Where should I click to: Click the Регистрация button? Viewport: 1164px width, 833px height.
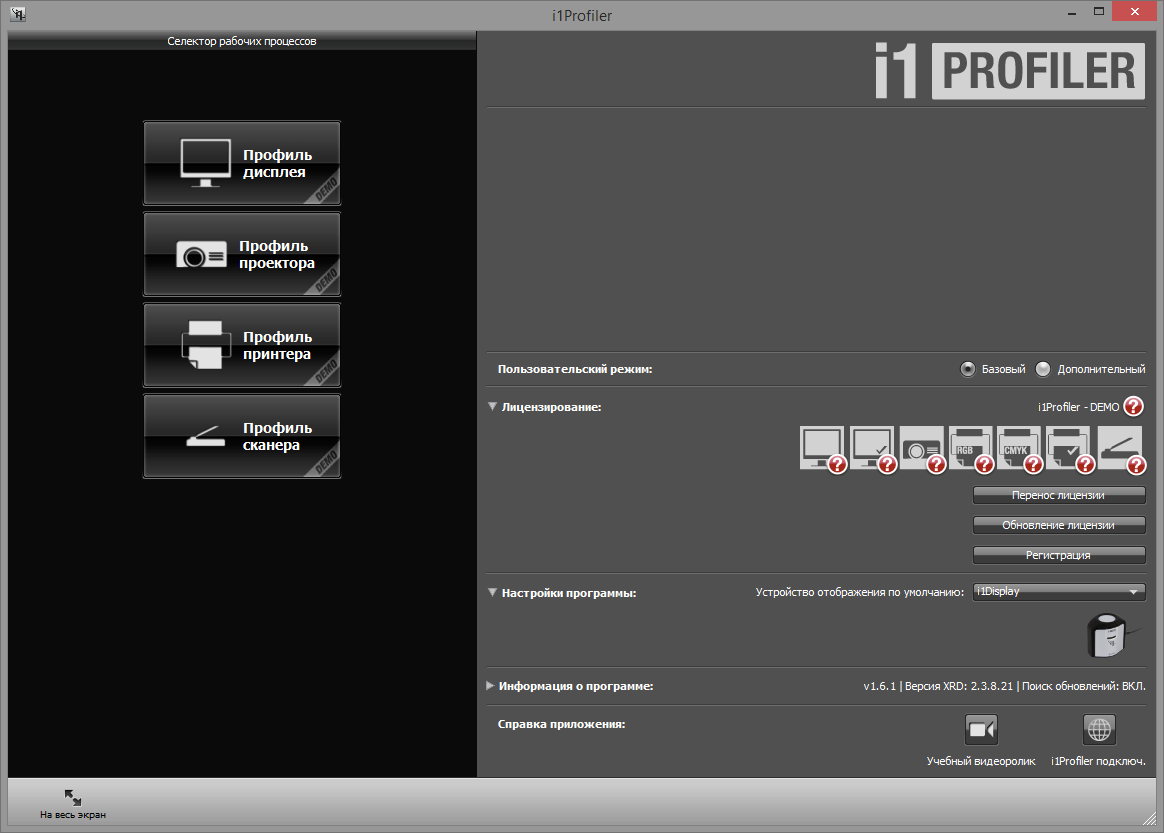pos(1059,555)
